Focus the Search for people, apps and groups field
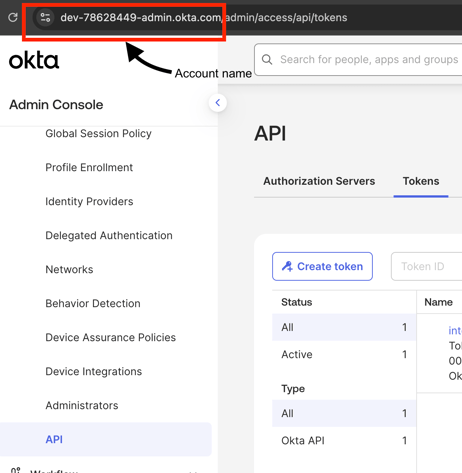The height and width of the screenshot is (473, 462). tap(358, 60)
